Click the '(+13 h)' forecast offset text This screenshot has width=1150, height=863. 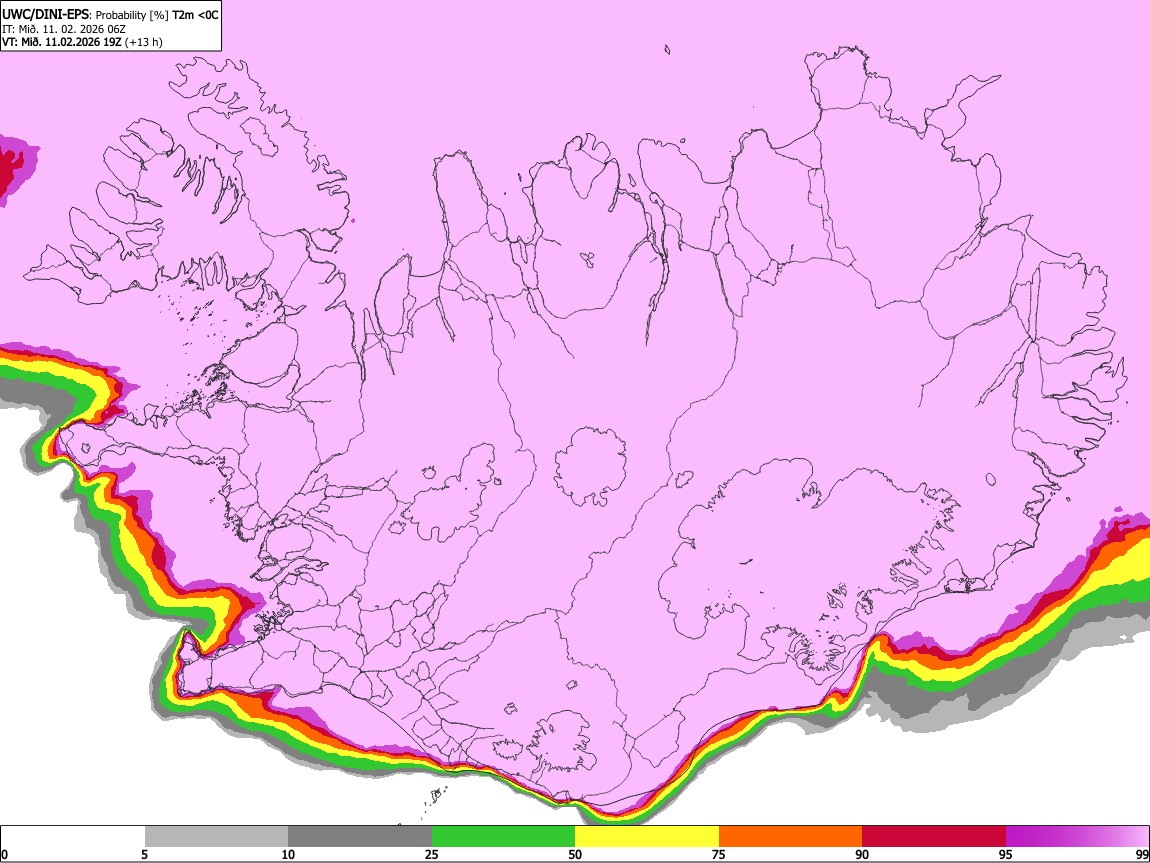point(144,42)
